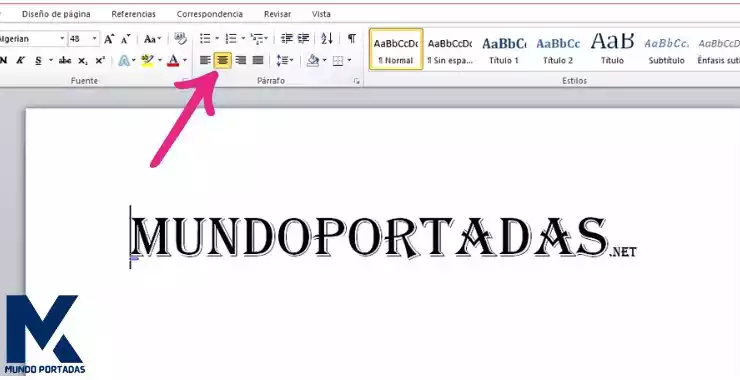Apply numbered list formatting
Screen dimensions: 740x380
231,38
